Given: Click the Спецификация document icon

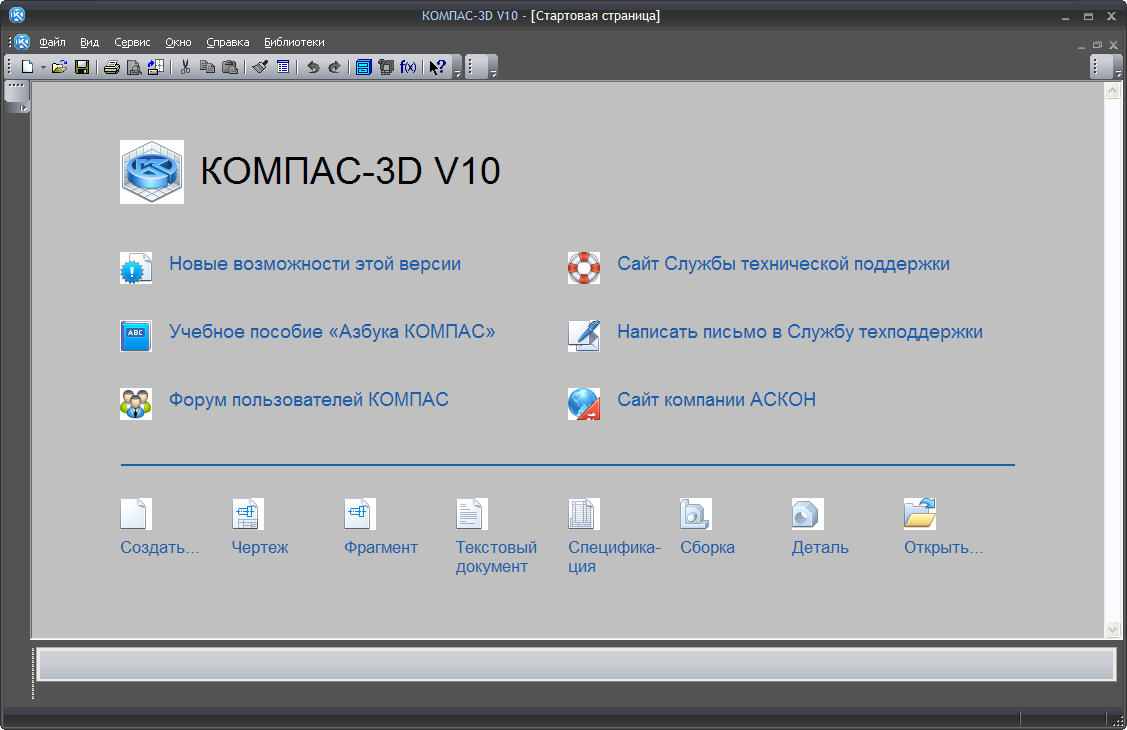Looking at the screenshot, I should pos(584,514).
